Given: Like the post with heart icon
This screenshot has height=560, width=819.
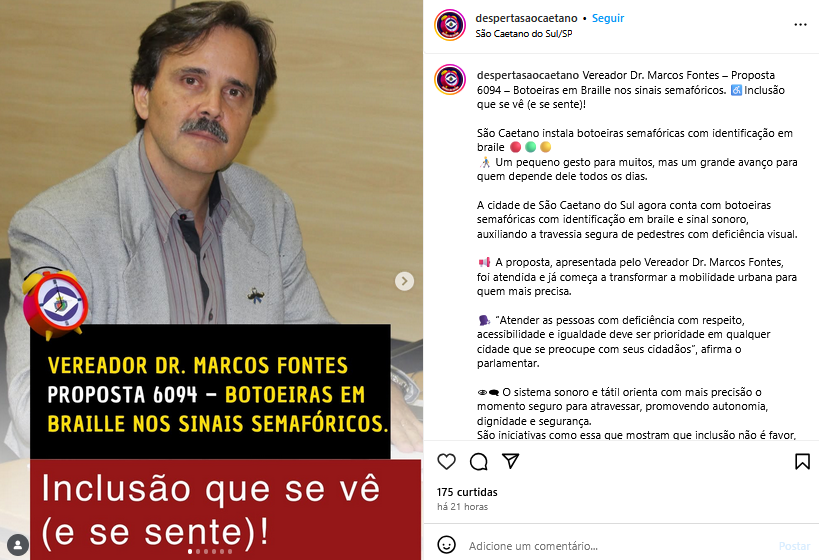Looking at the screenshot, I should click(446, 461).
